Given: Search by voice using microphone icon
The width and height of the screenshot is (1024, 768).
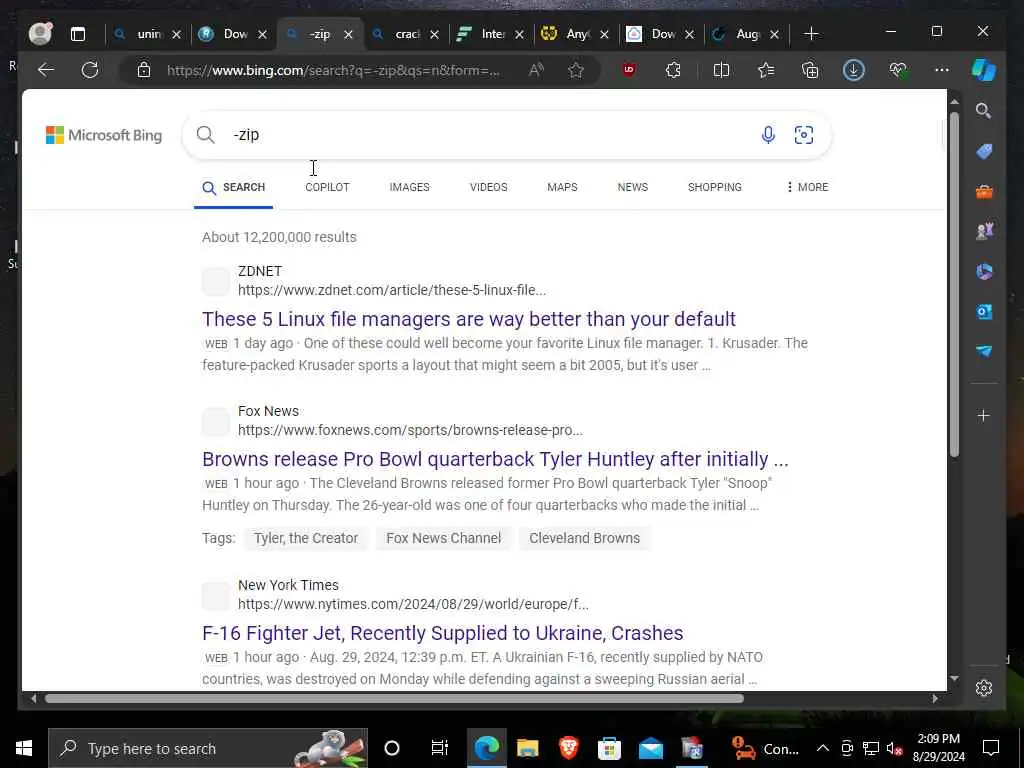Looking at the screenshot, I should 768,135.
